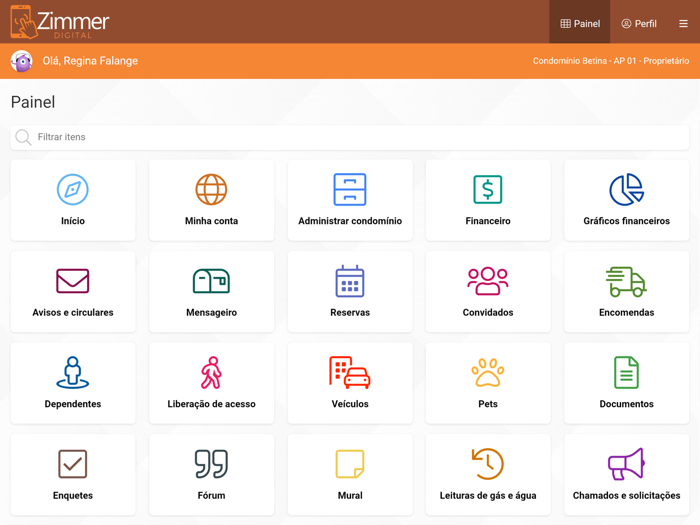Image resolution: width=700 pixels, height=525 pixels.
Task: Click the greeting Olá, Regina Falange
Action: click(90, 61)
